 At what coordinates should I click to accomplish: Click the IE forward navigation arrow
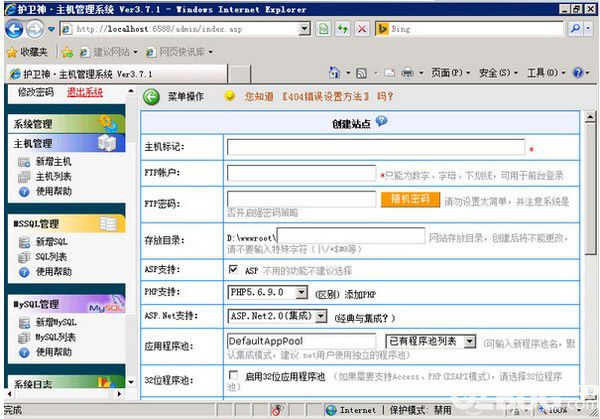coord(35,29)
